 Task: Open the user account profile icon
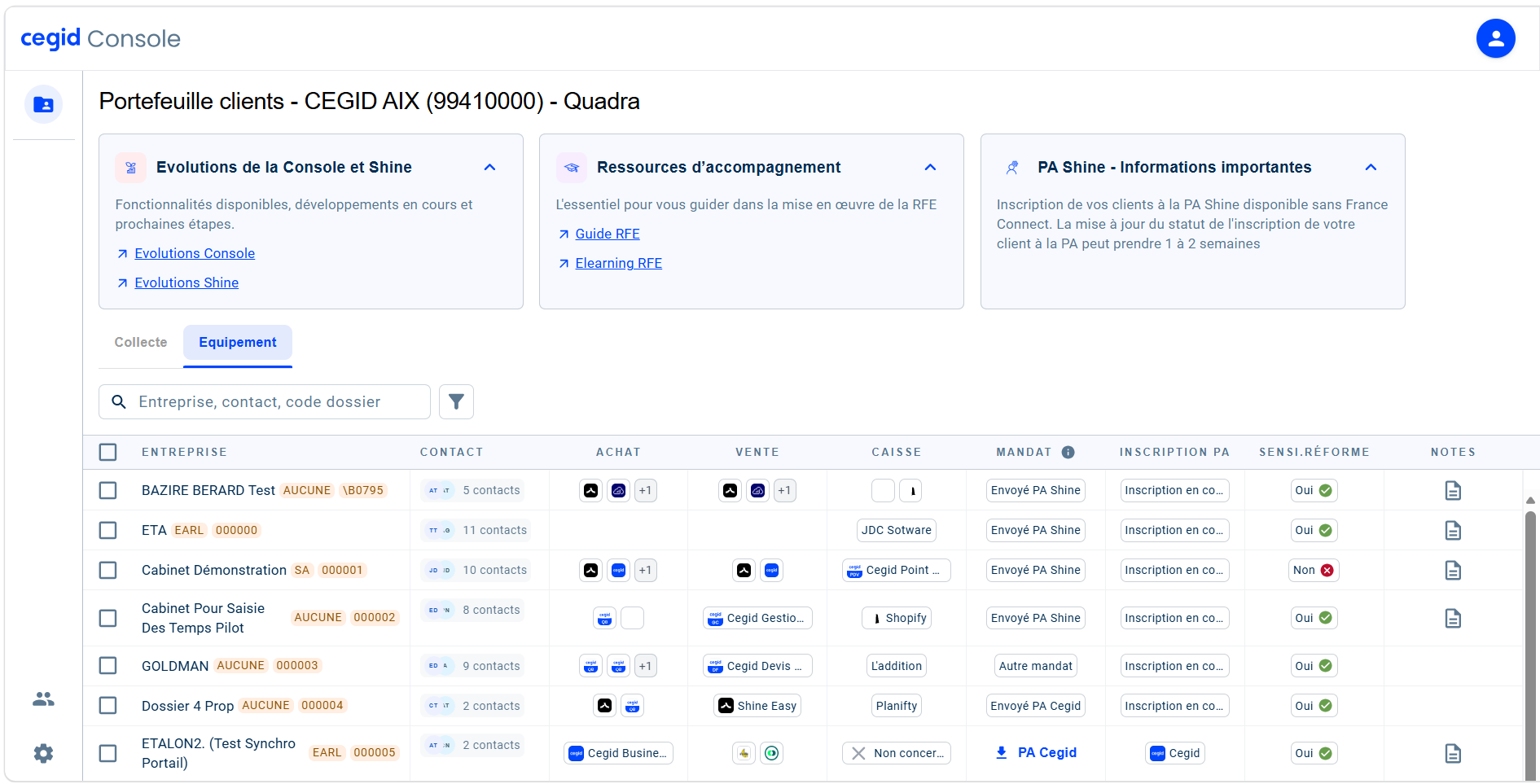(x=1495, y=38)
